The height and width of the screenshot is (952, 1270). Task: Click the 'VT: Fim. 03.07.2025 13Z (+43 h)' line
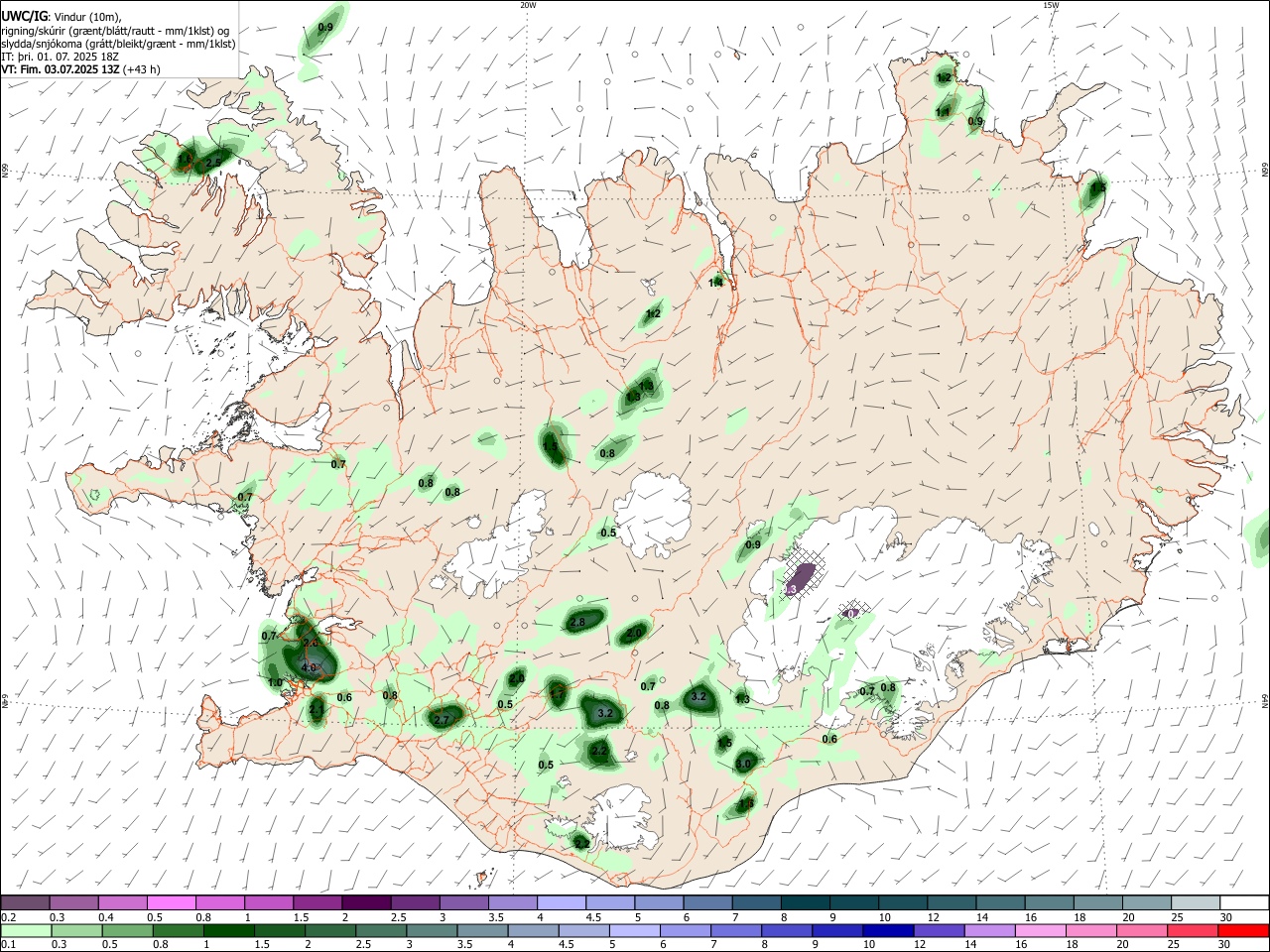click(x=80, y=69)
